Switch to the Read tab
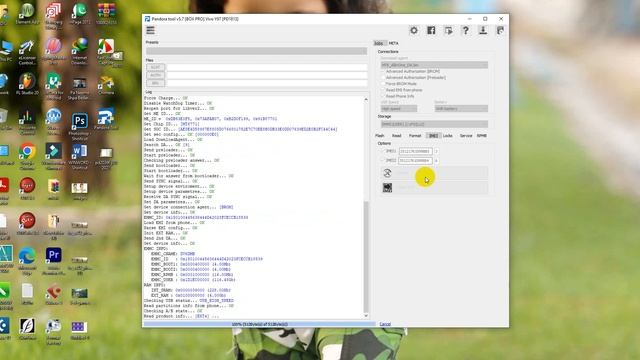Screen dimensions: 640x360 tap(397, 136)
